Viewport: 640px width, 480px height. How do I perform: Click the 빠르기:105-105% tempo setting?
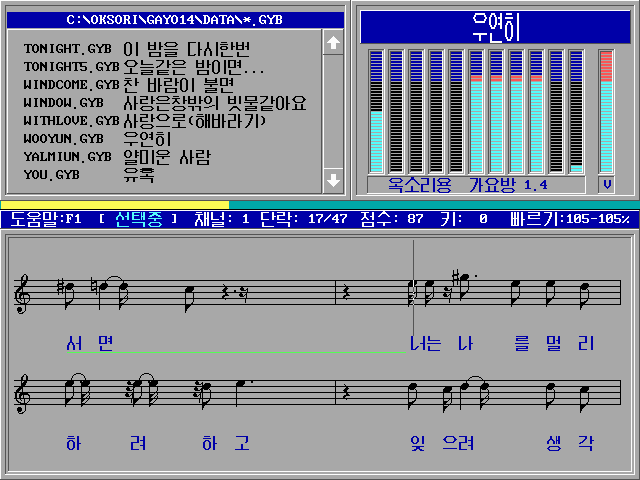[570, 219]
